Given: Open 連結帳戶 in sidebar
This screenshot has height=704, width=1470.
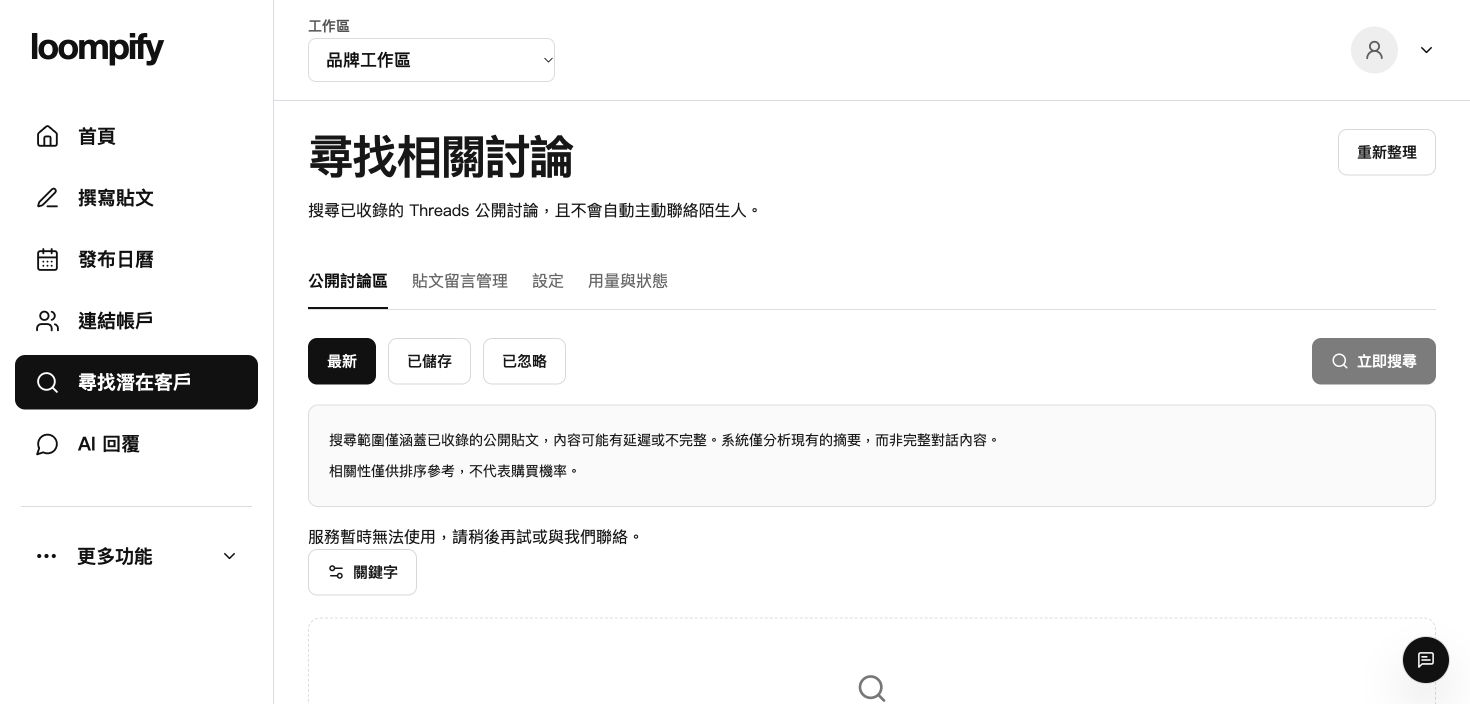Looking at the screenshot, I should pyautogui.click(x=136, y=321).
